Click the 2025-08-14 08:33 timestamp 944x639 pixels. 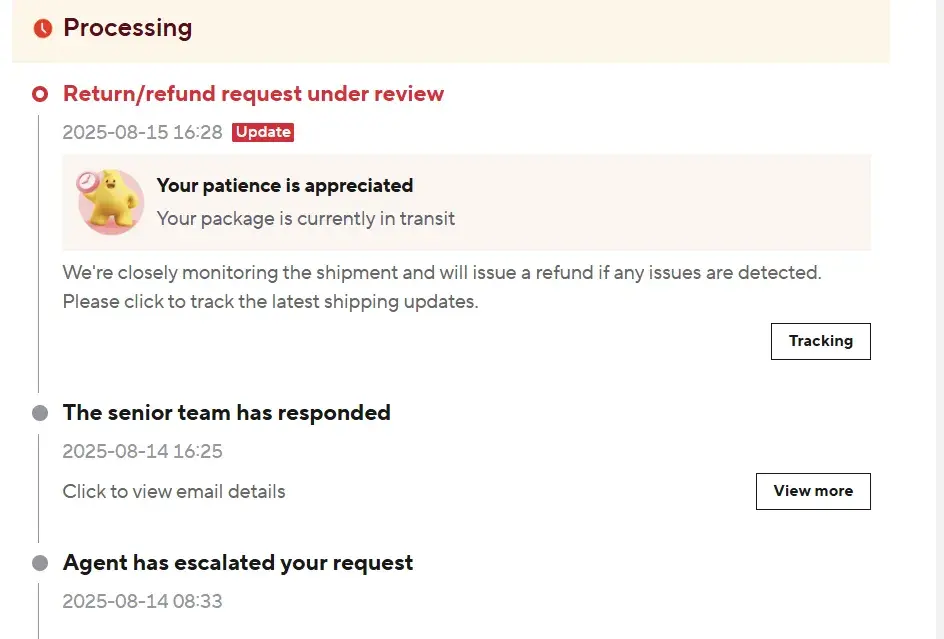(x=142, y=601)
